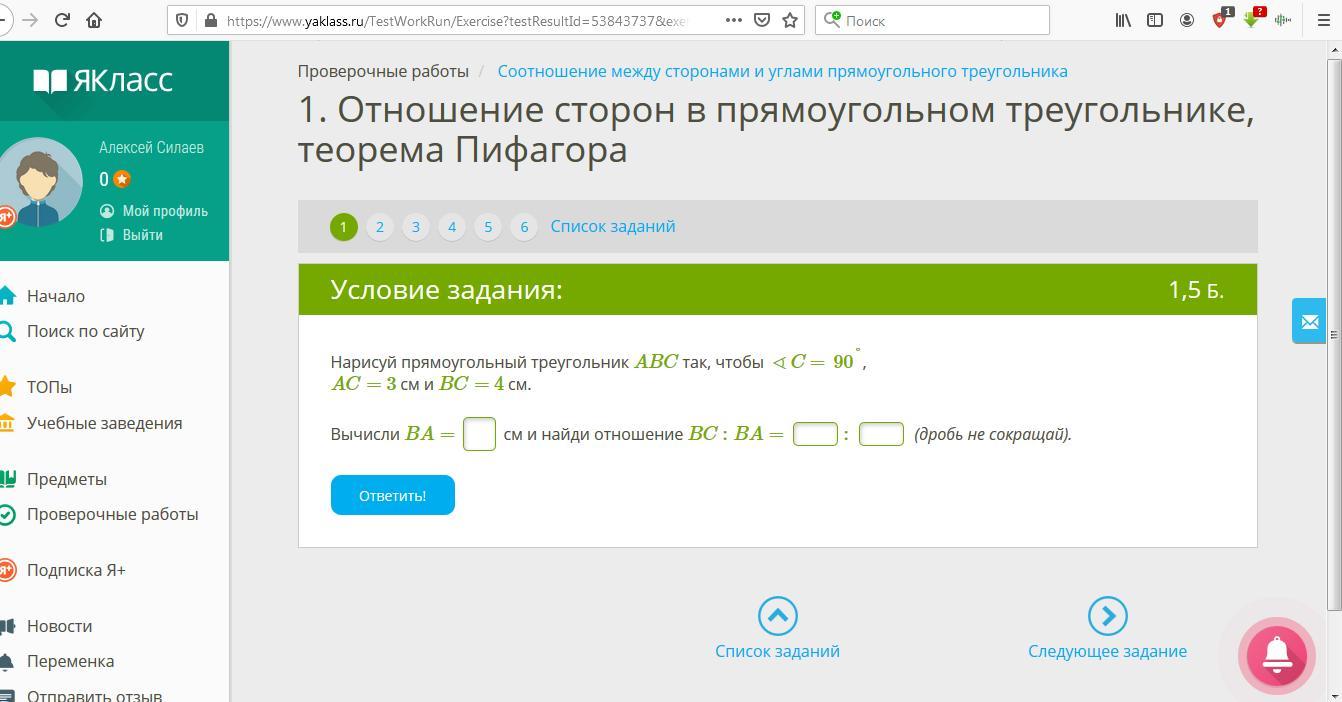Click the browser address bar URL
This screenshot has width=1342, height=702.
pos(456,20)
